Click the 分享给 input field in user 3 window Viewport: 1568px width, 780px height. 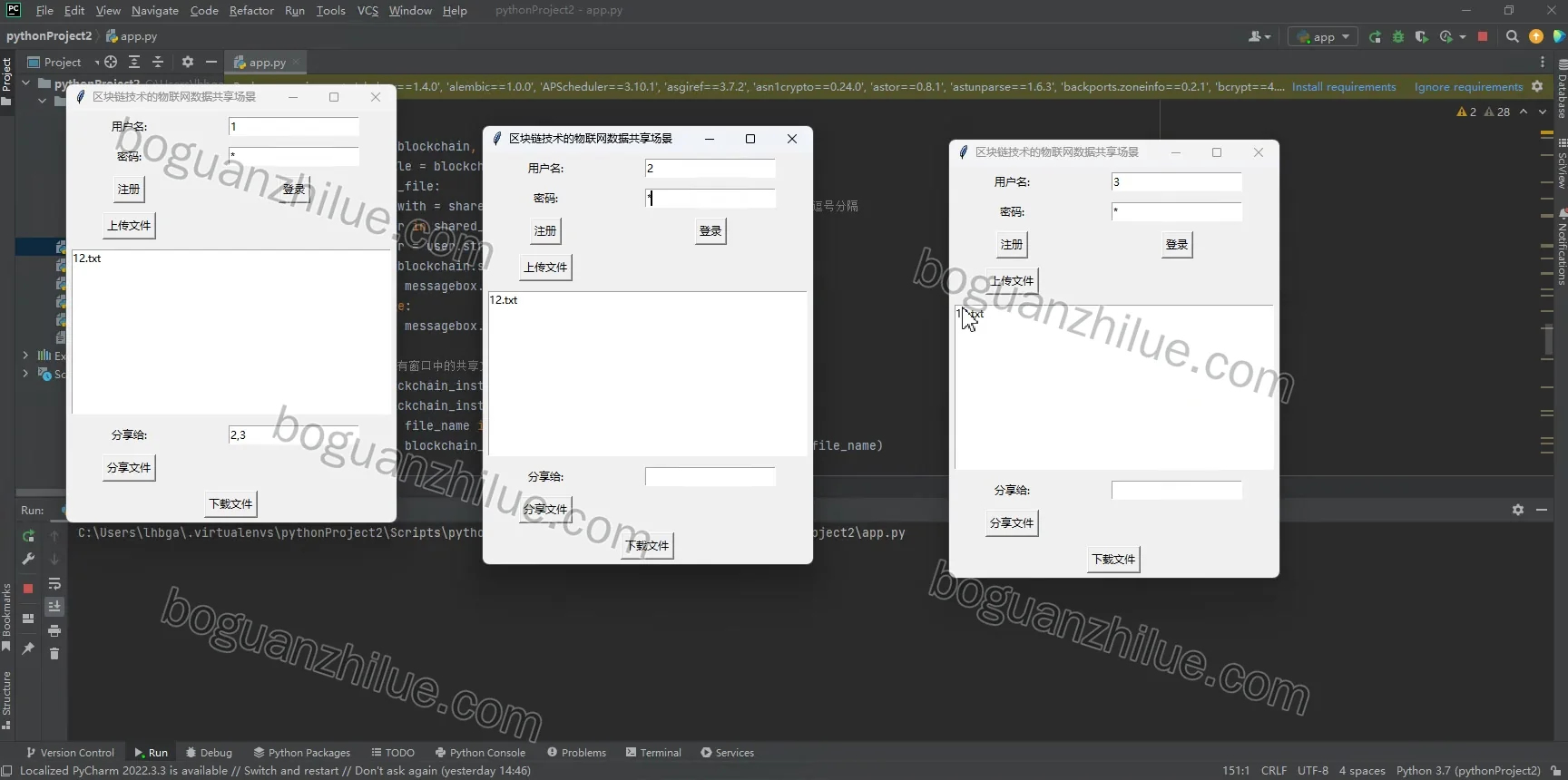1176,490
